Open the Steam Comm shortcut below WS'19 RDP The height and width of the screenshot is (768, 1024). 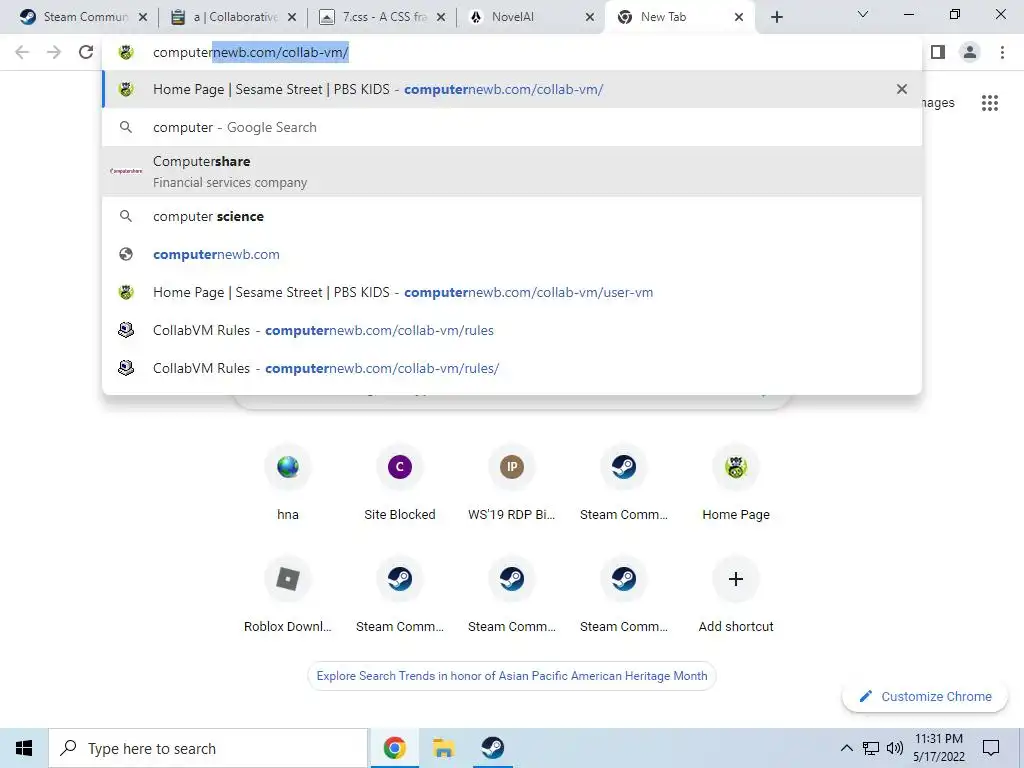click(x=512, y=594)
